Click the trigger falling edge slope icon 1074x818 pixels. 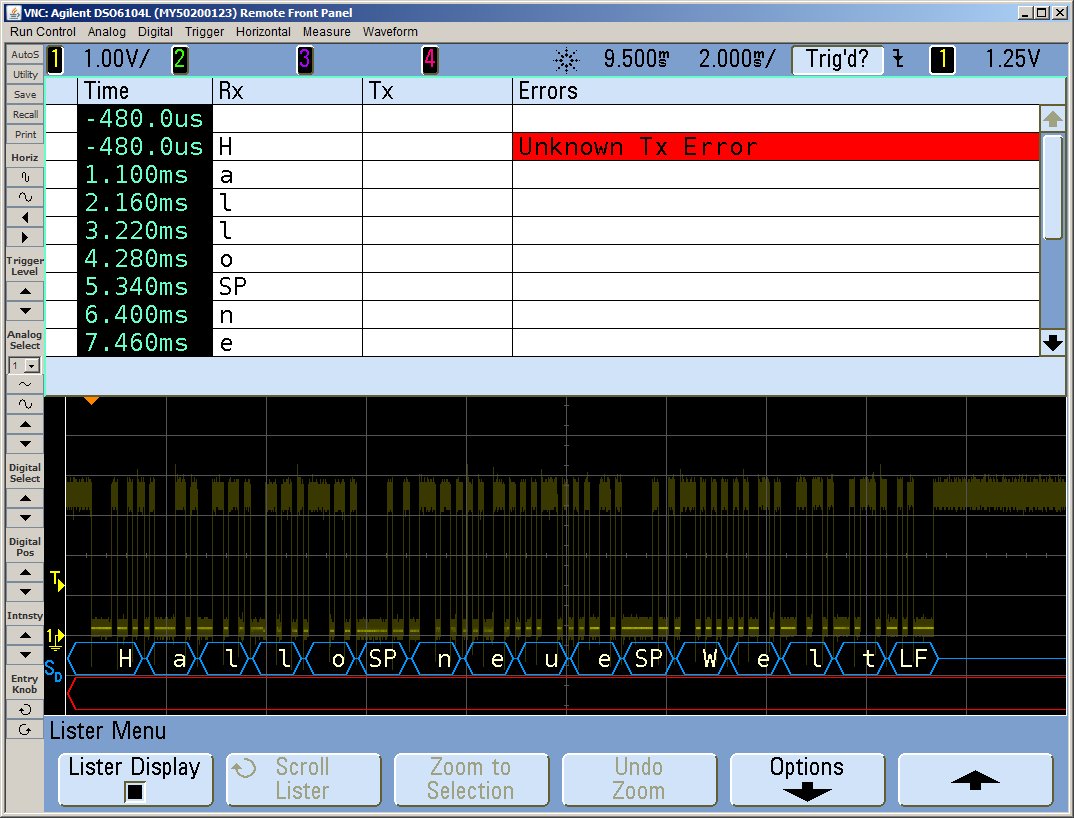click(898, 60)
